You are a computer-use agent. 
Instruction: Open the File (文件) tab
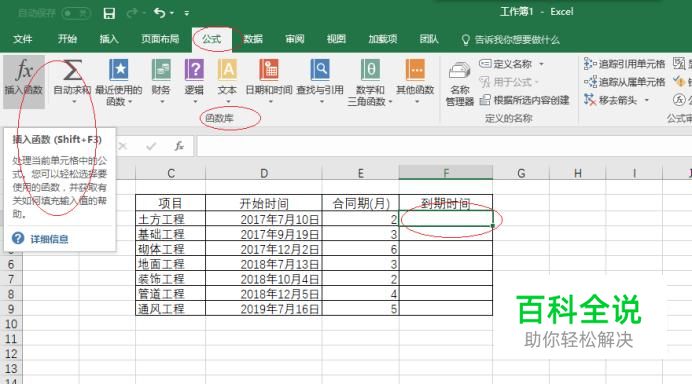[x=23, y=39]
